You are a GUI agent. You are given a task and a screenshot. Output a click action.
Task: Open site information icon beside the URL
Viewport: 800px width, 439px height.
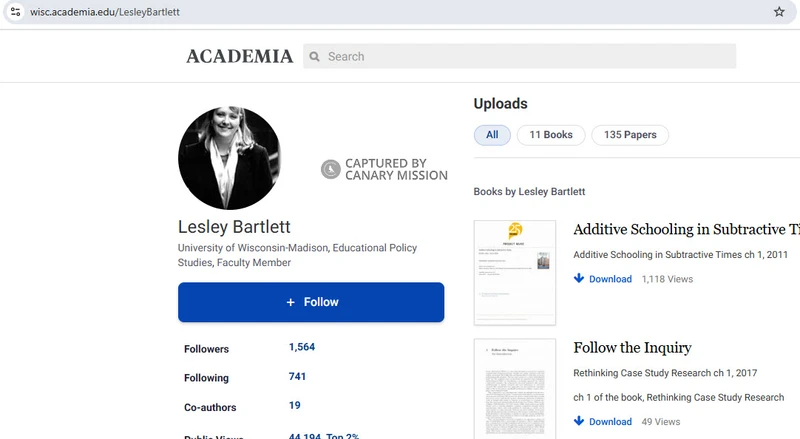pos(15,12)
